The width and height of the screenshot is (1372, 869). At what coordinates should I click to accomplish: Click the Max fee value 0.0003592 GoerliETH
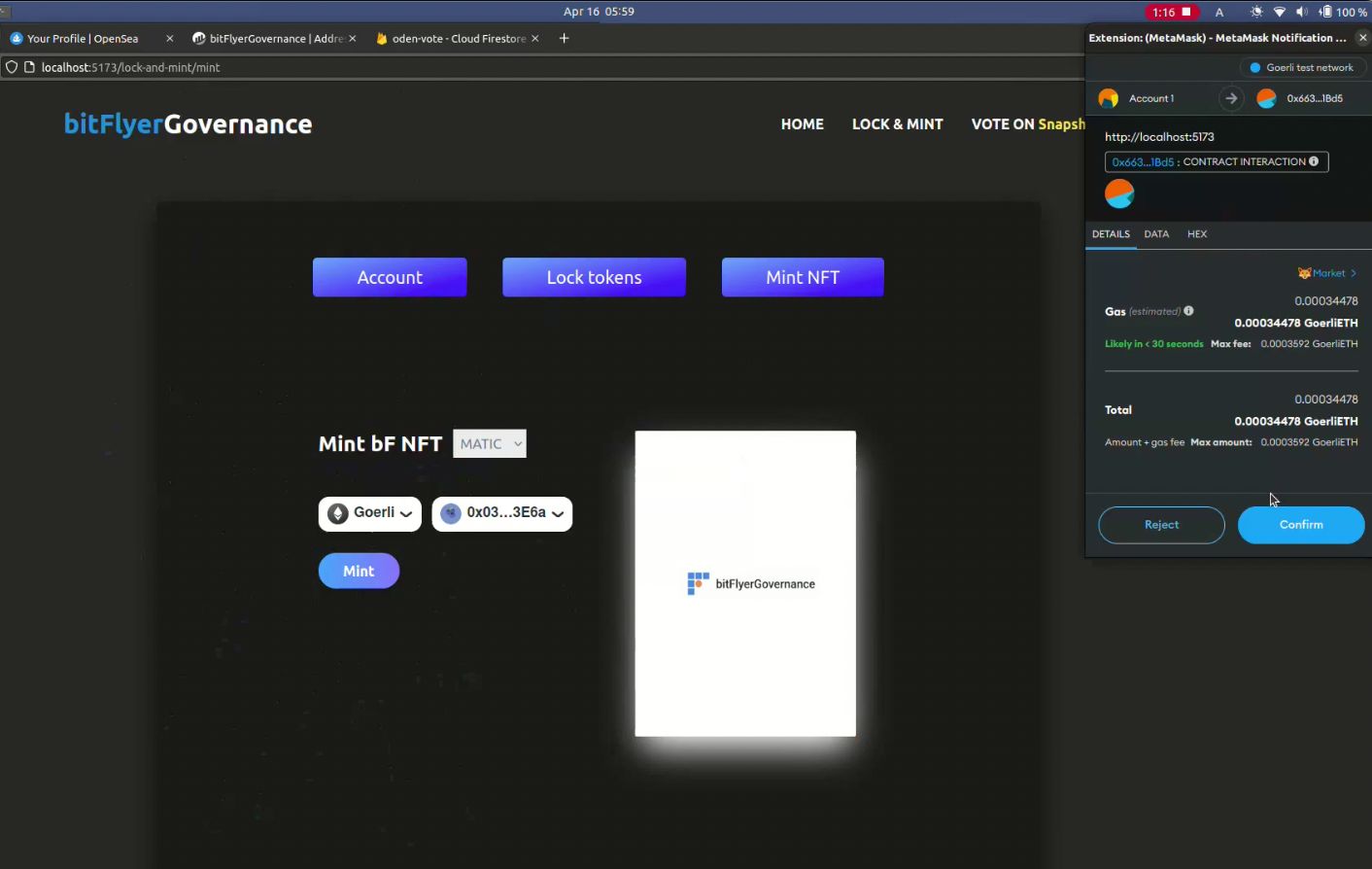1309,344
